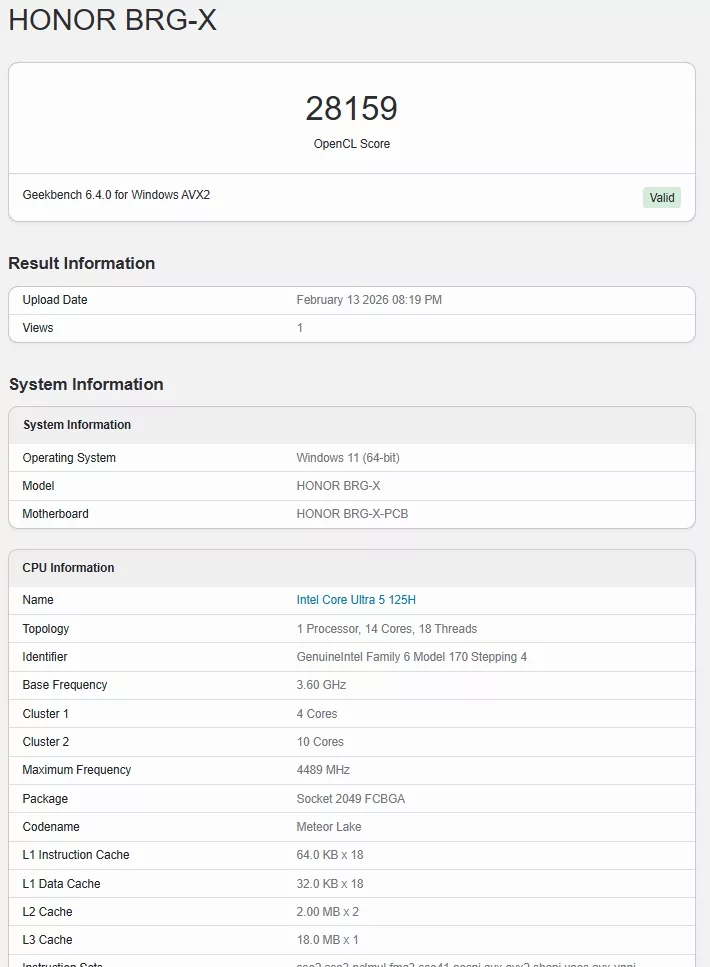Viewport: 710px width, 967px height.
Task: Click the L3 Cache 18.0 MB value
Action: click(x=327, y=940)
